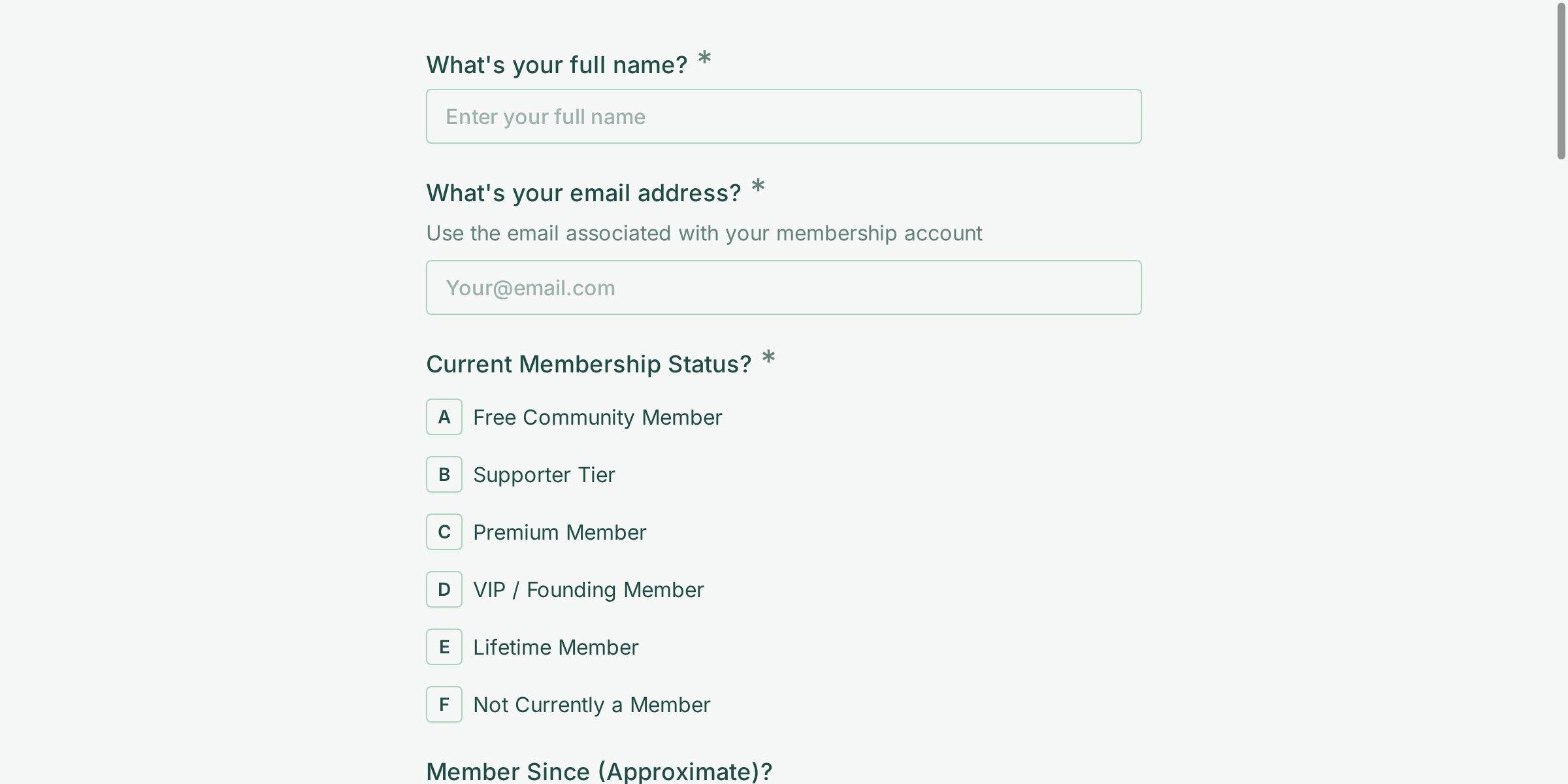The image size is (1568, 784).
Task: Select the VIP / Founding Member option
Action: (588, 589)
